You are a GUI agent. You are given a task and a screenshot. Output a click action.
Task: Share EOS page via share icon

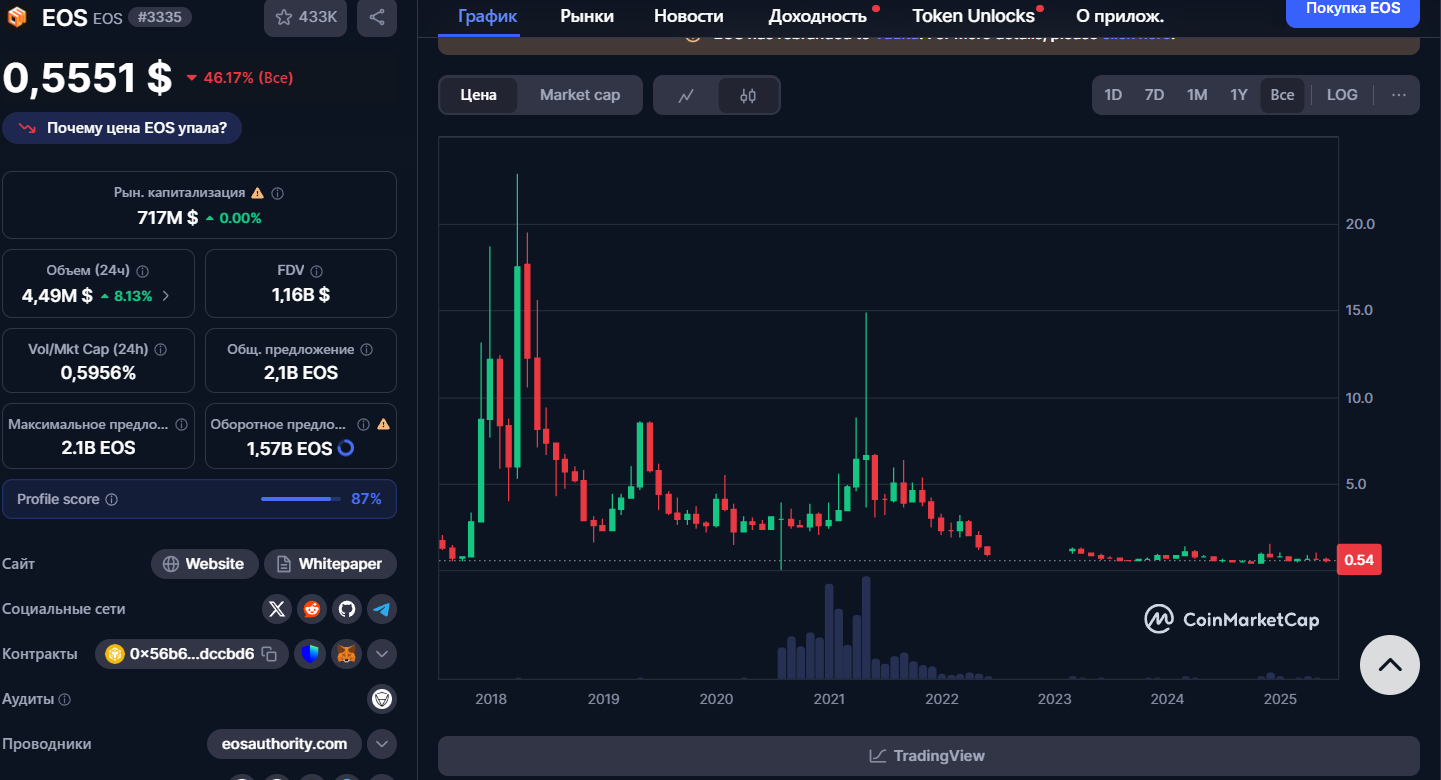[377, 17]
